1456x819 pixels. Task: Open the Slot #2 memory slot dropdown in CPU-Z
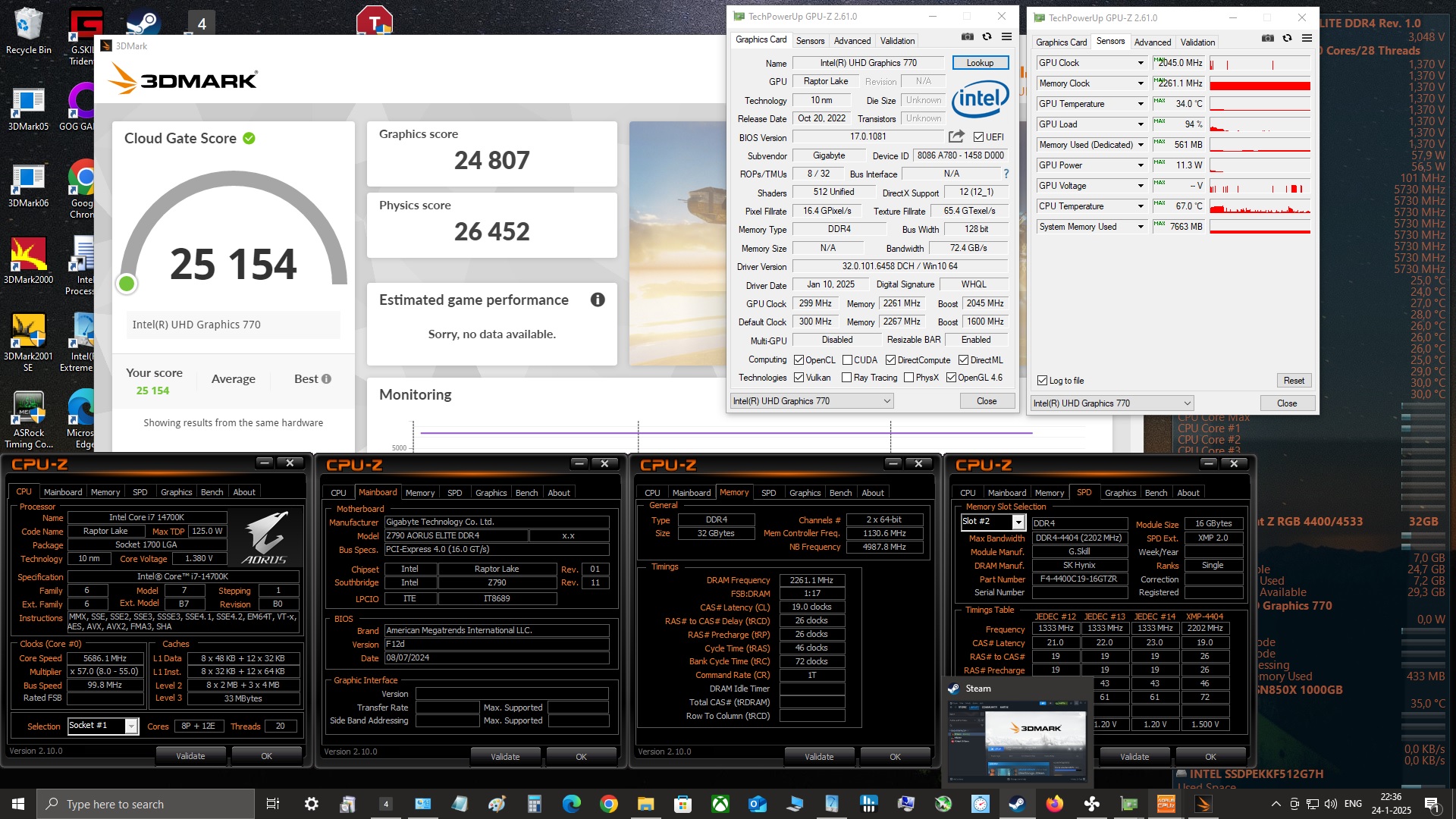point(1018,522)
